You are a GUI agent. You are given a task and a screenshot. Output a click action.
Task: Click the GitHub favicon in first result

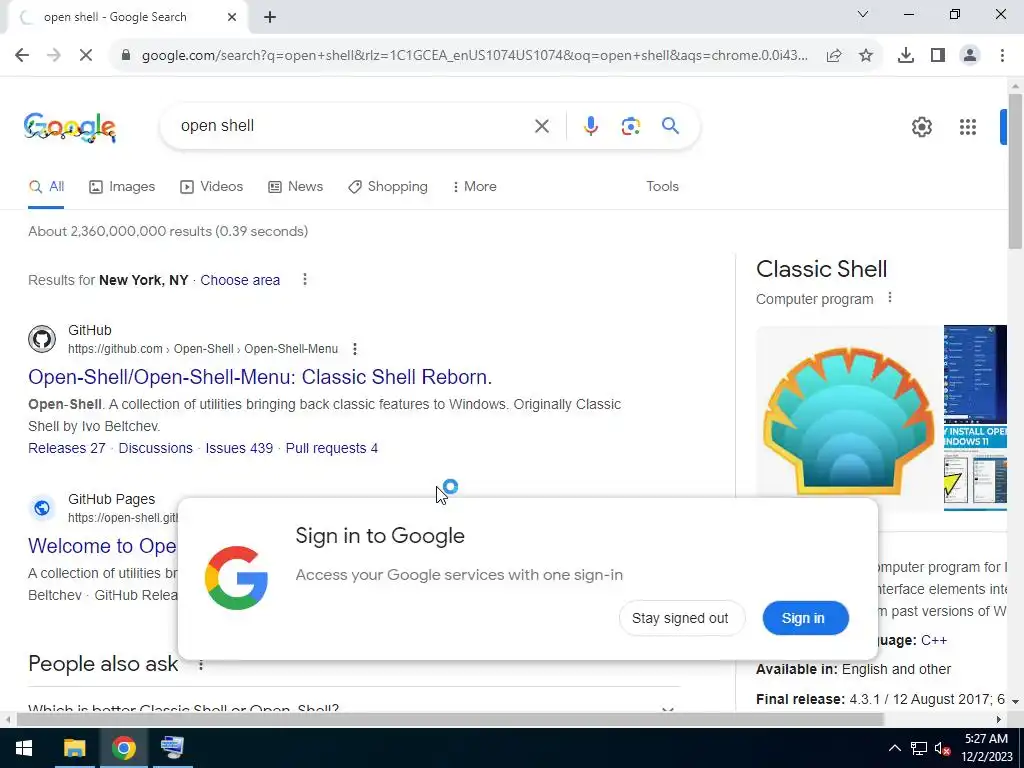click(42, 339)
